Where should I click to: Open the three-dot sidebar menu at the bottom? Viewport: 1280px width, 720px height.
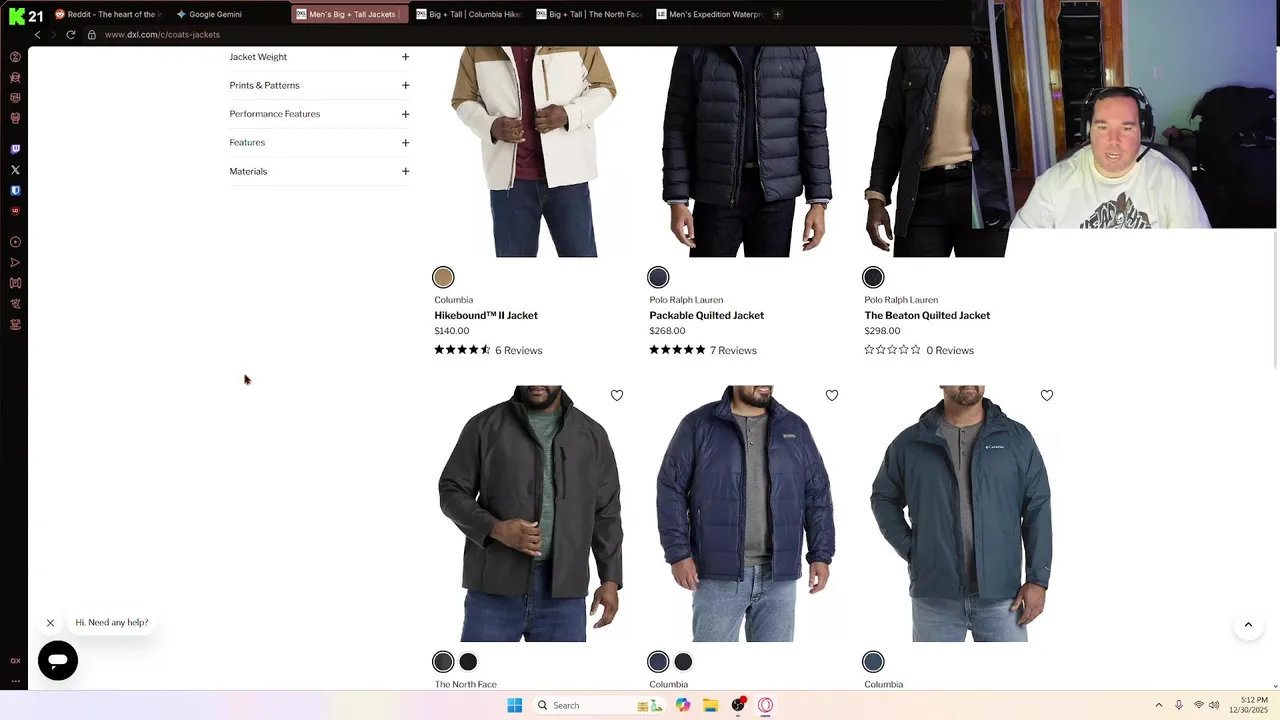tap(15, 680)
